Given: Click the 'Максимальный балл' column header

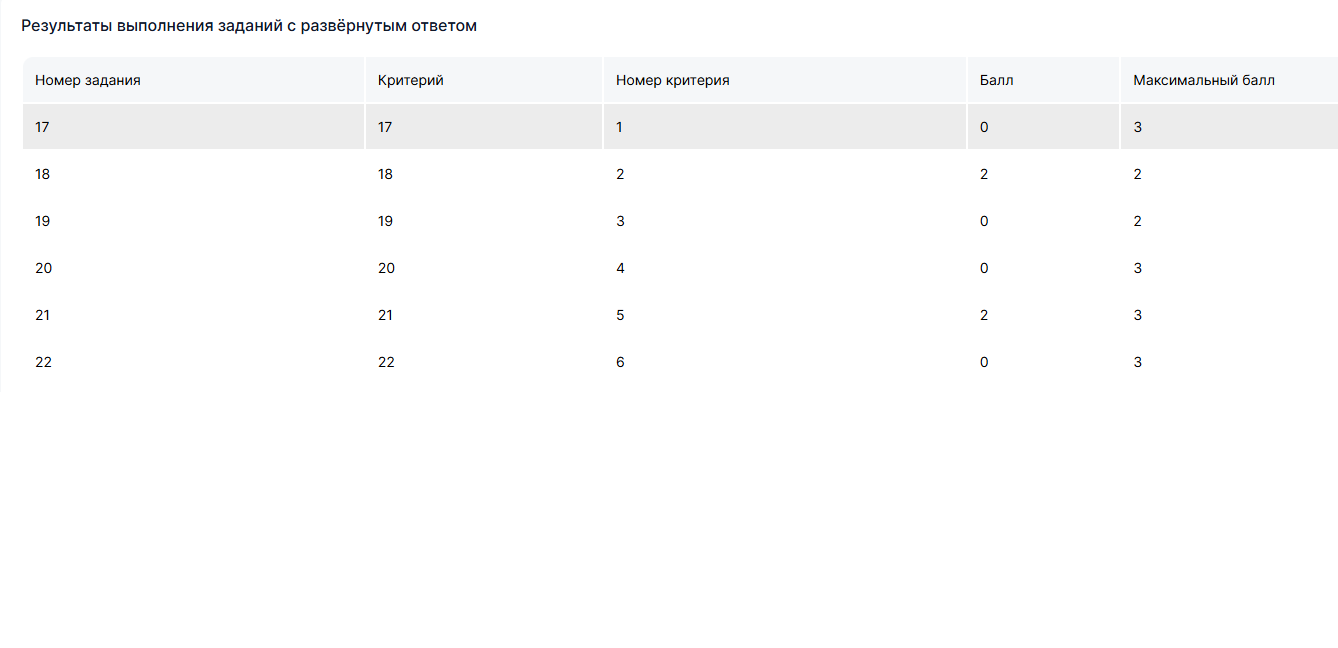Looking at the screenshot, I should pyautogui.click(x=1229, y=80).
